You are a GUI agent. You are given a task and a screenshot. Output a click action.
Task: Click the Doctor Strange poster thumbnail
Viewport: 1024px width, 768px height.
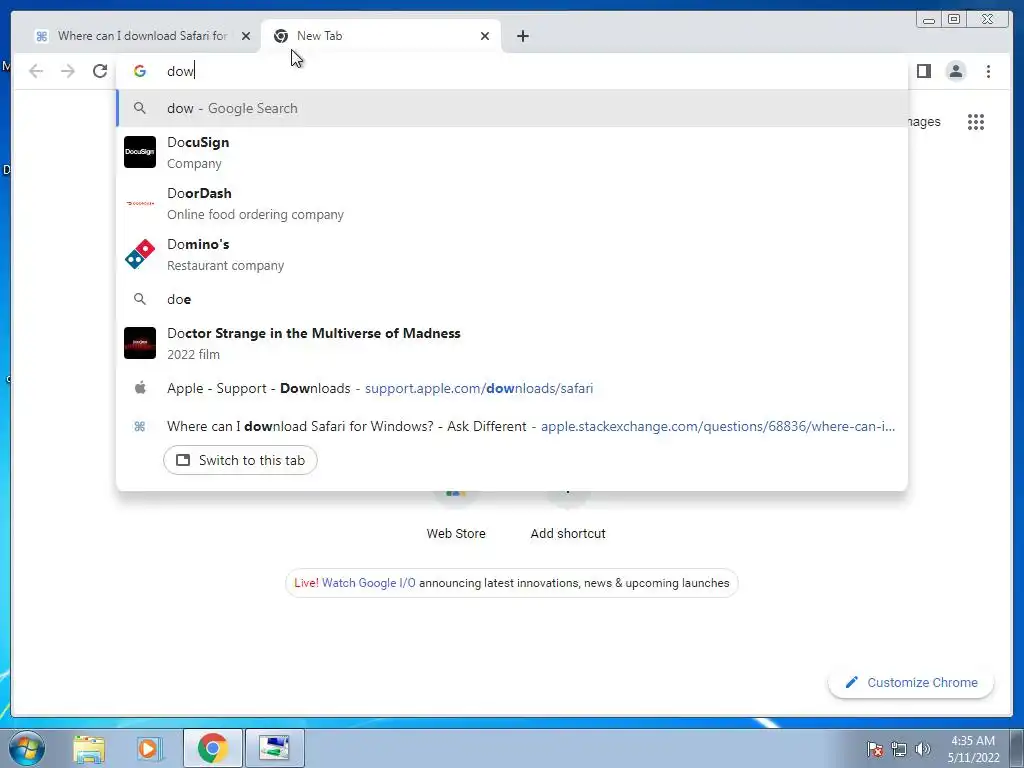pyautogui.click(x=140, y=343)
